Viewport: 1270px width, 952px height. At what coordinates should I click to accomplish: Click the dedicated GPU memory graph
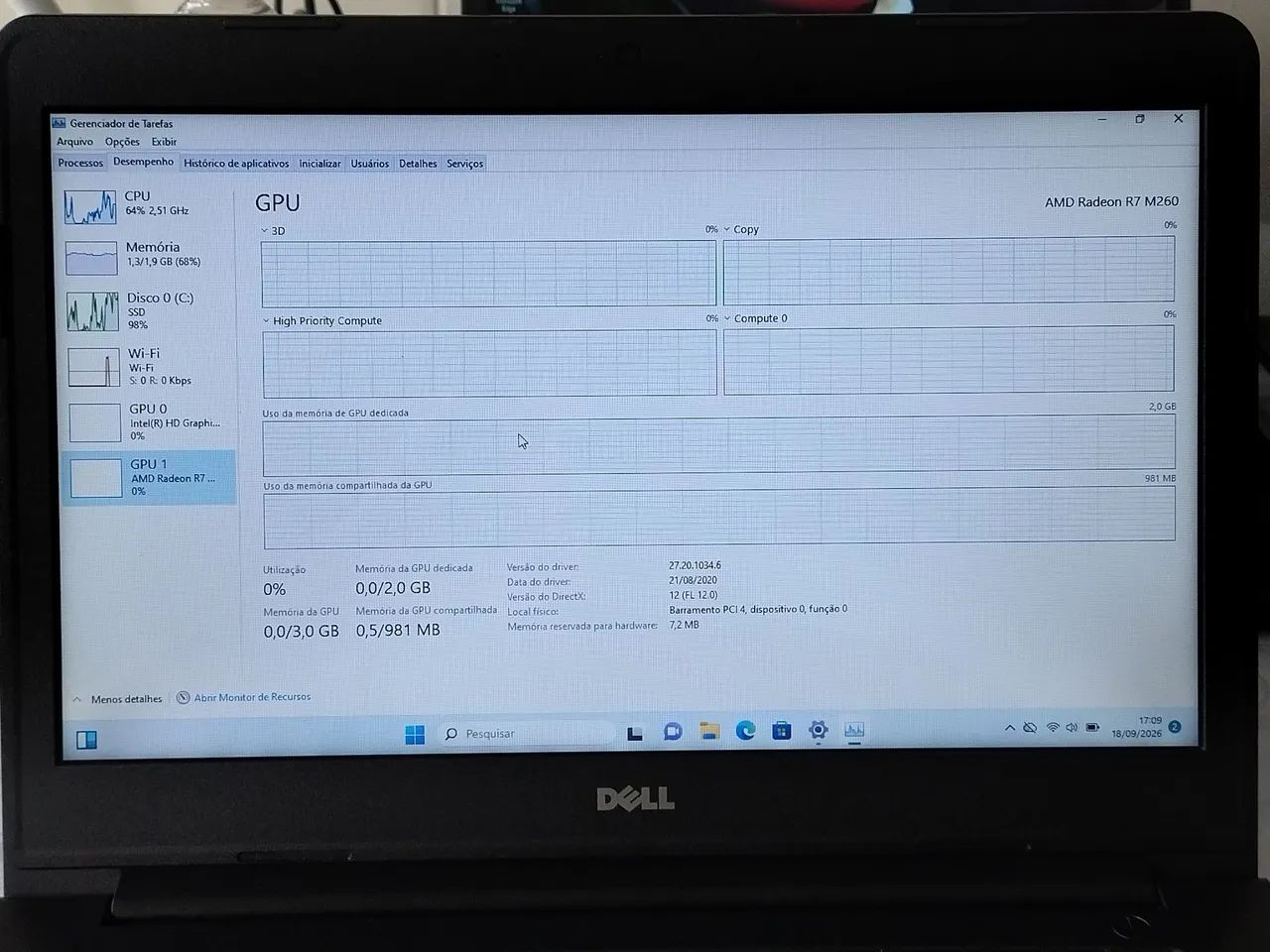pos(718,444)
